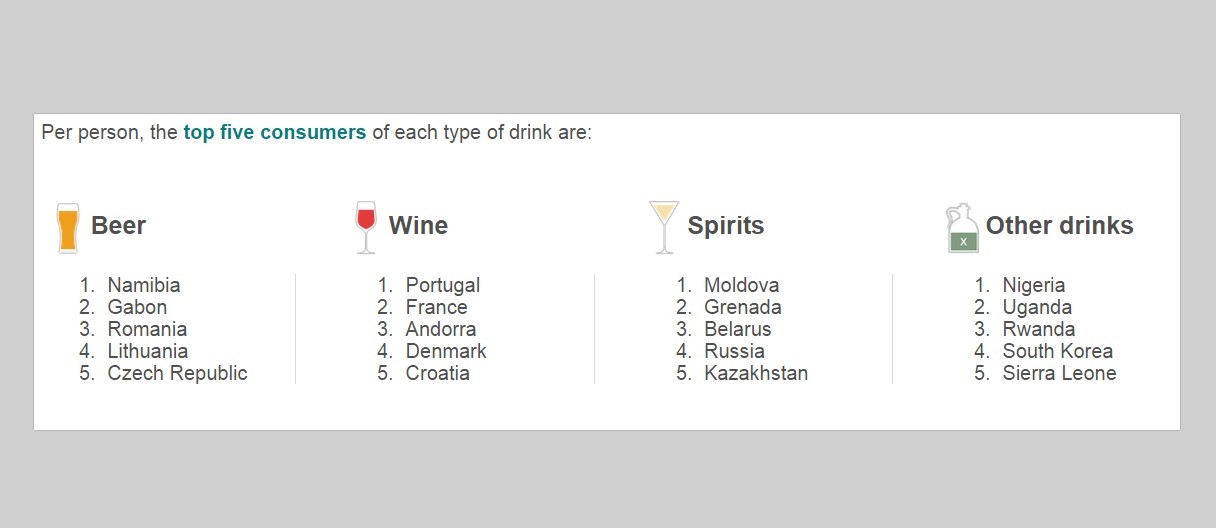Click Nigeria in Other drinks list
Viewport: 1216px width, 528px height.
point(1034,285)
